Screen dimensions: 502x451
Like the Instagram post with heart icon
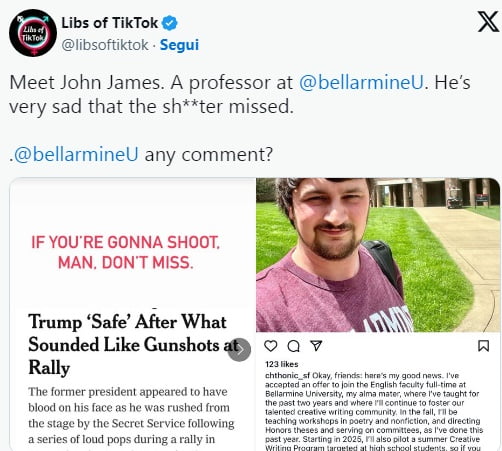tap(271, 346)
